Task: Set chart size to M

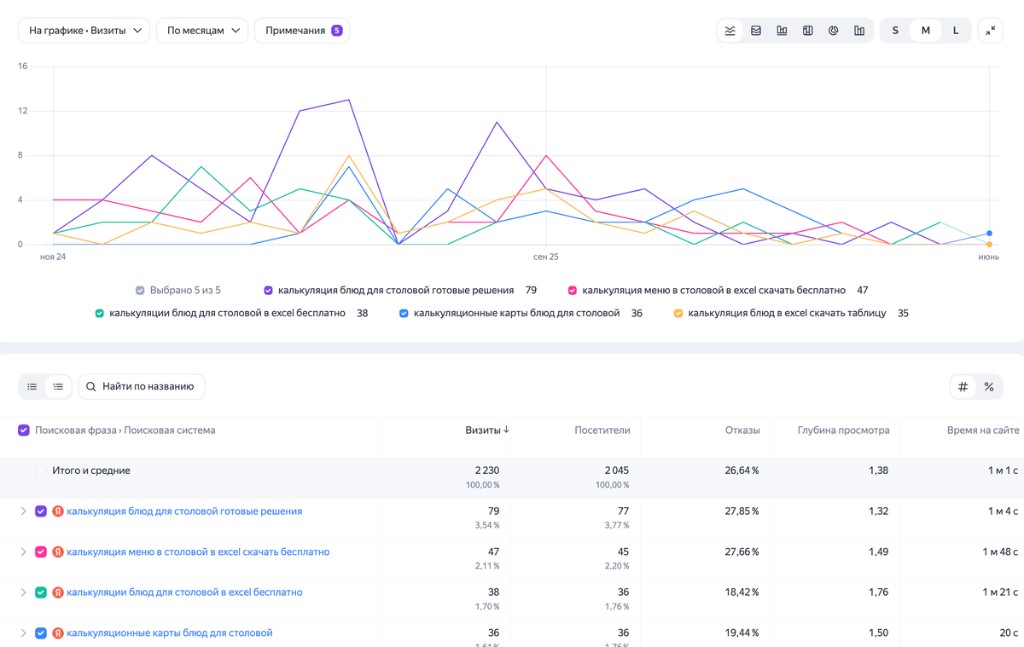Action: click(x=925, y=31)
